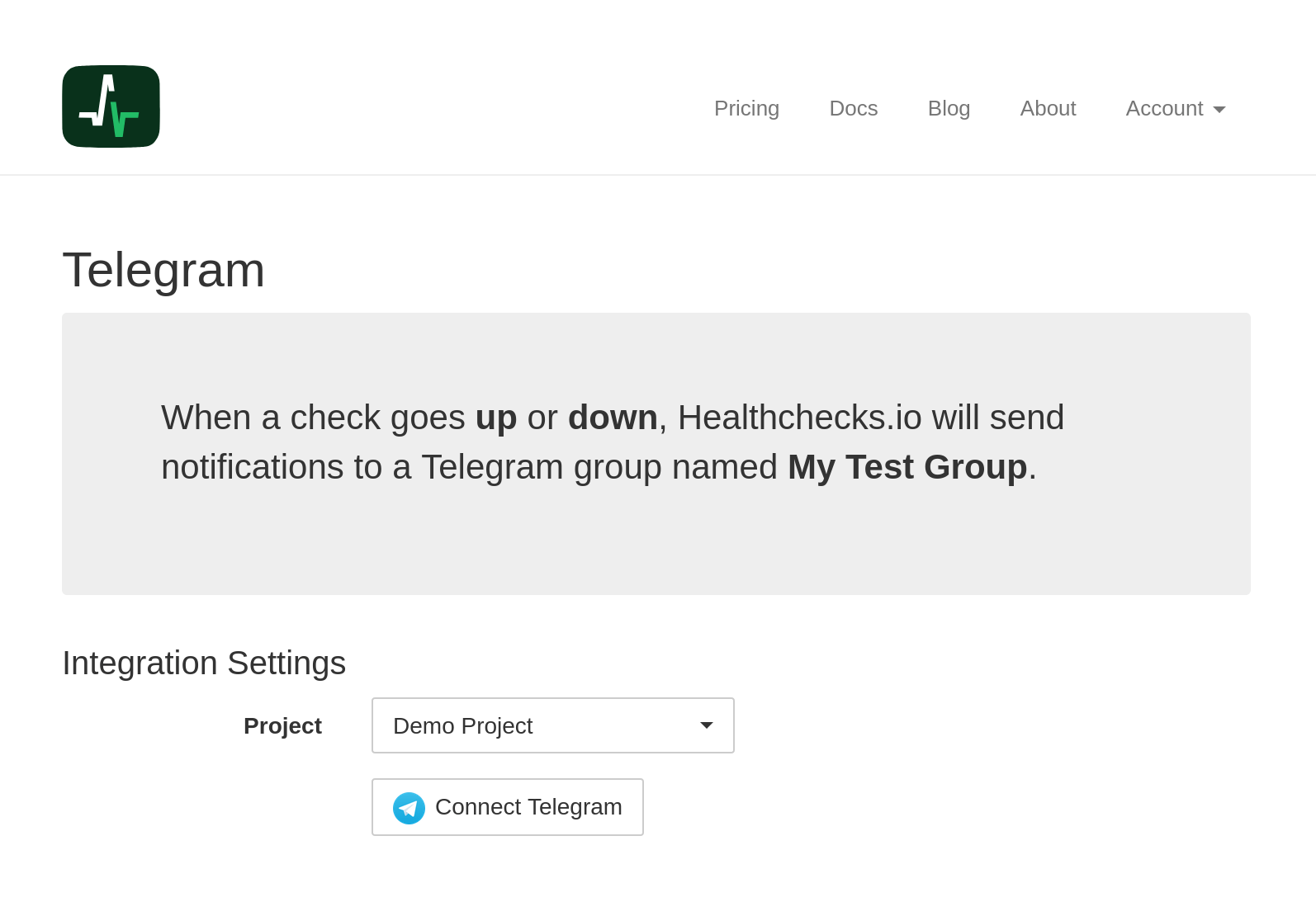Image resolution: width=1316 pixels, height=902 pixels.
Task: Click inside the gray notification description box
Action: point(656,453)
